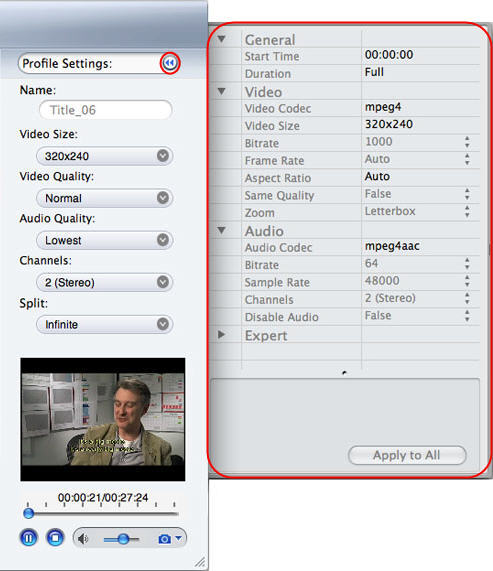Image resolution: width=493 pixels, height=571 pixels.
Task: Click the Duration value Full
Action: (374, 72)
